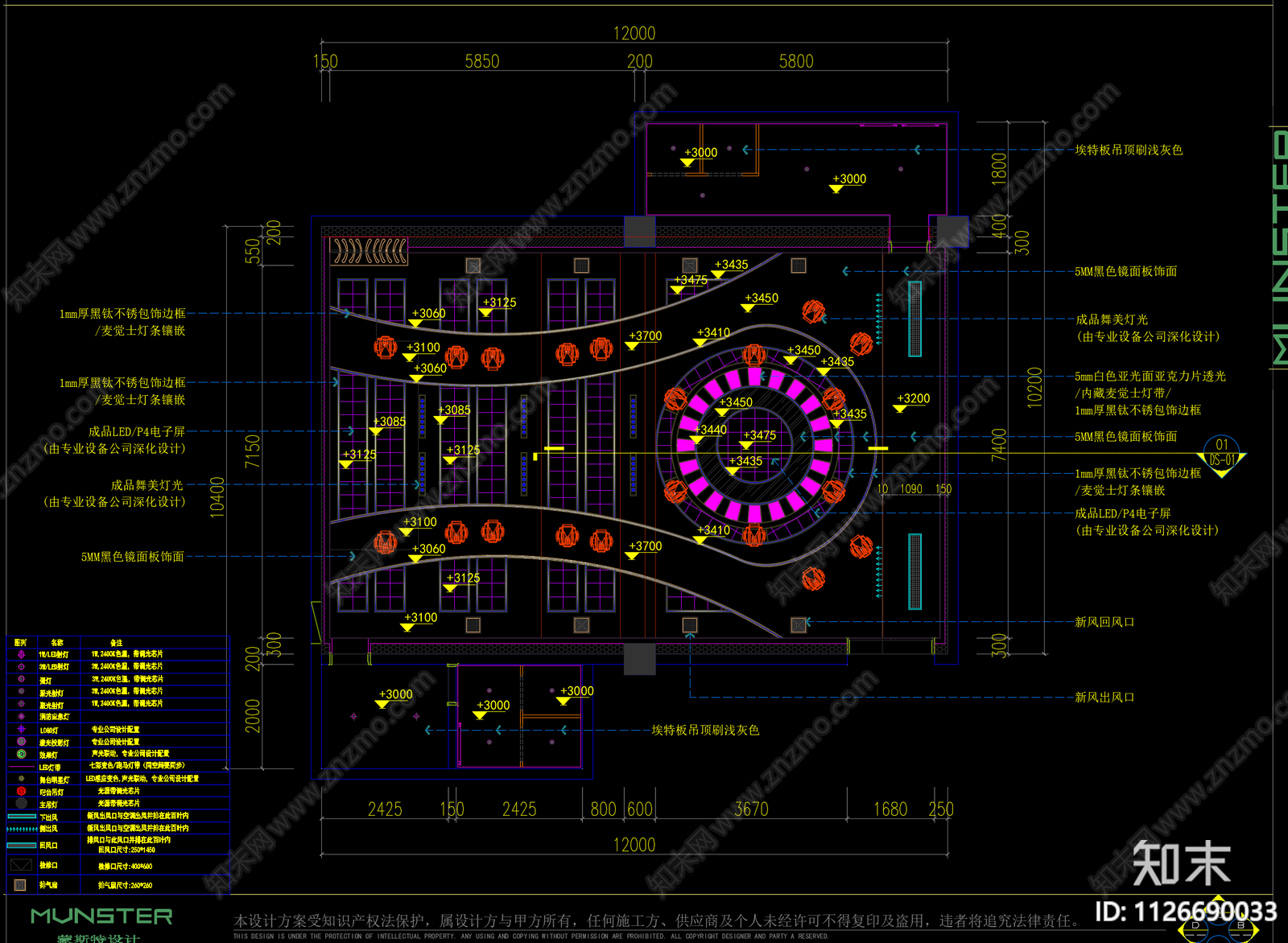Click the 7150 vertical dimension
Viewport: 1288px width, 943px height.
(x=253, y=451)
